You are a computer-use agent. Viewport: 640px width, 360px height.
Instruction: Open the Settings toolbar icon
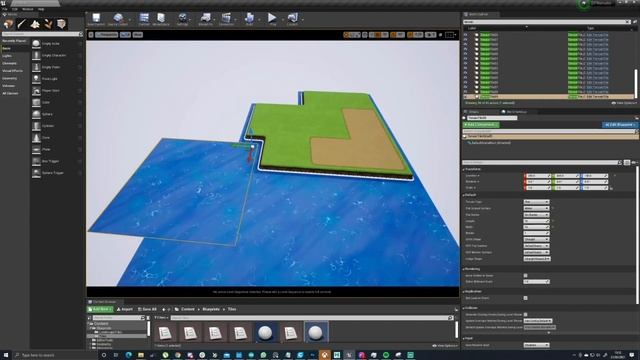tap(182, 18)
